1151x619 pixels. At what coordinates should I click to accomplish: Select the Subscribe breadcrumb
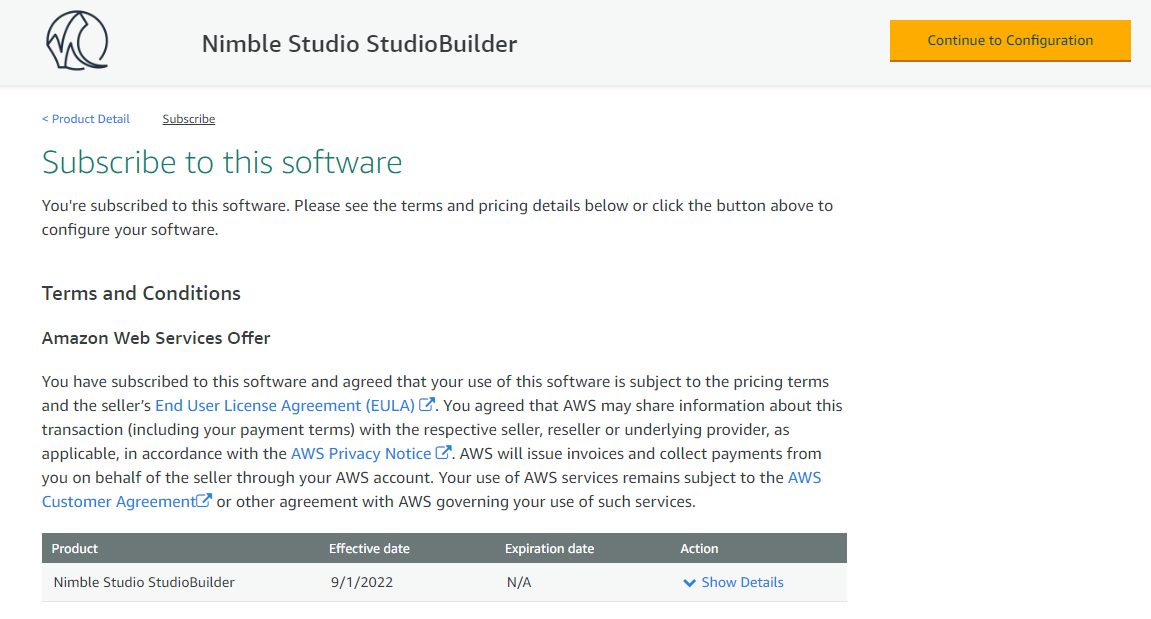click(x=189, y=119)
